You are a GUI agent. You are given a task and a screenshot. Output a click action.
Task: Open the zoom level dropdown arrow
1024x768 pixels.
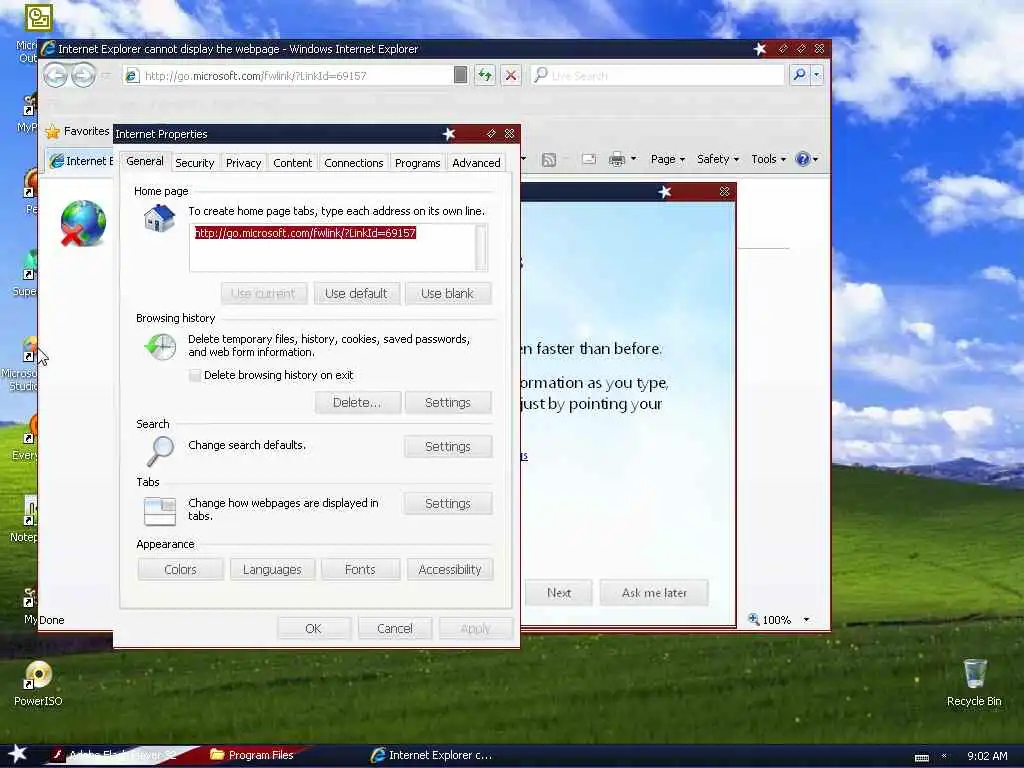(807, 620)
